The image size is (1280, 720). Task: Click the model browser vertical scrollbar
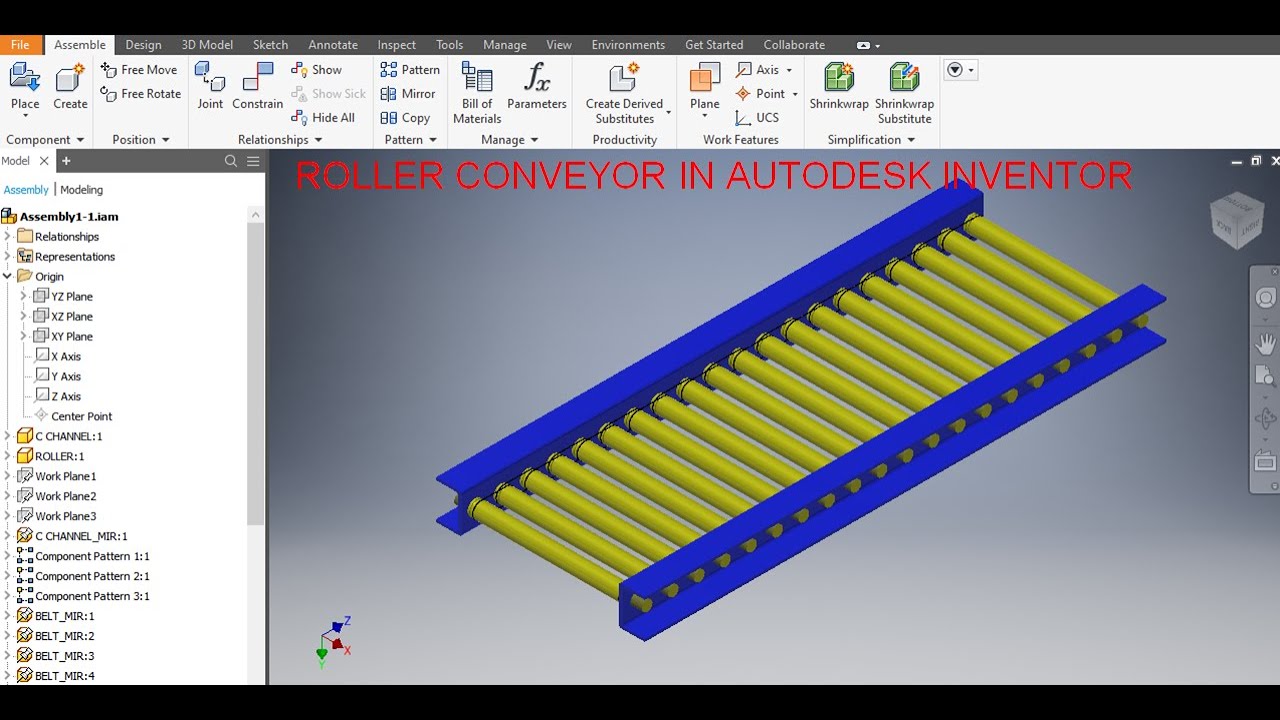click(256, 373)
